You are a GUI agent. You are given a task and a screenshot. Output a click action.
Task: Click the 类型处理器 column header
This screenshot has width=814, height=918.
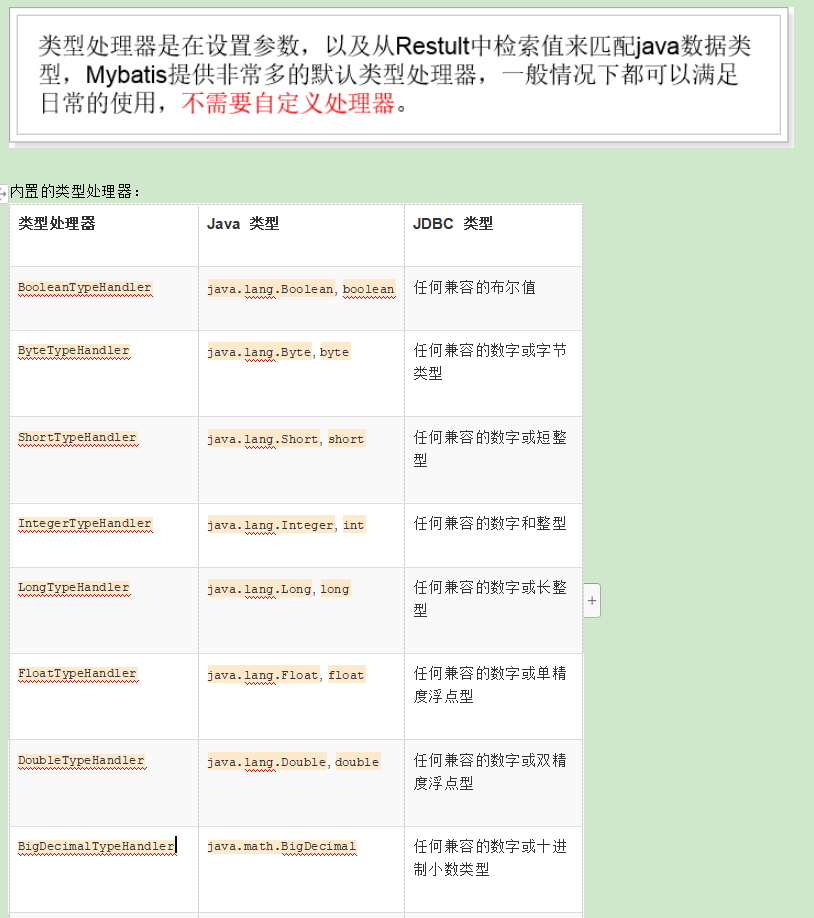click(x=57, y=223)
